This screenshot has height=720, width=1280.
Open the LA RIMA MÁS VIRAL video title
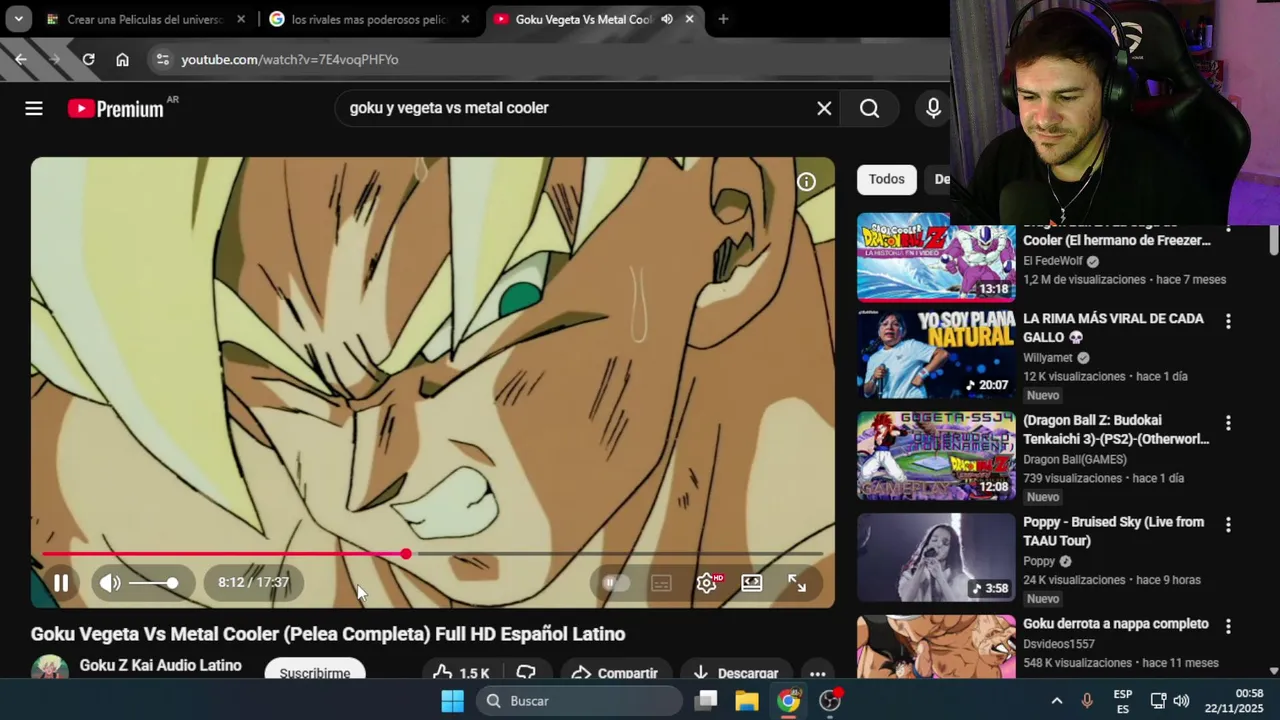click(x=1113, y=328)
